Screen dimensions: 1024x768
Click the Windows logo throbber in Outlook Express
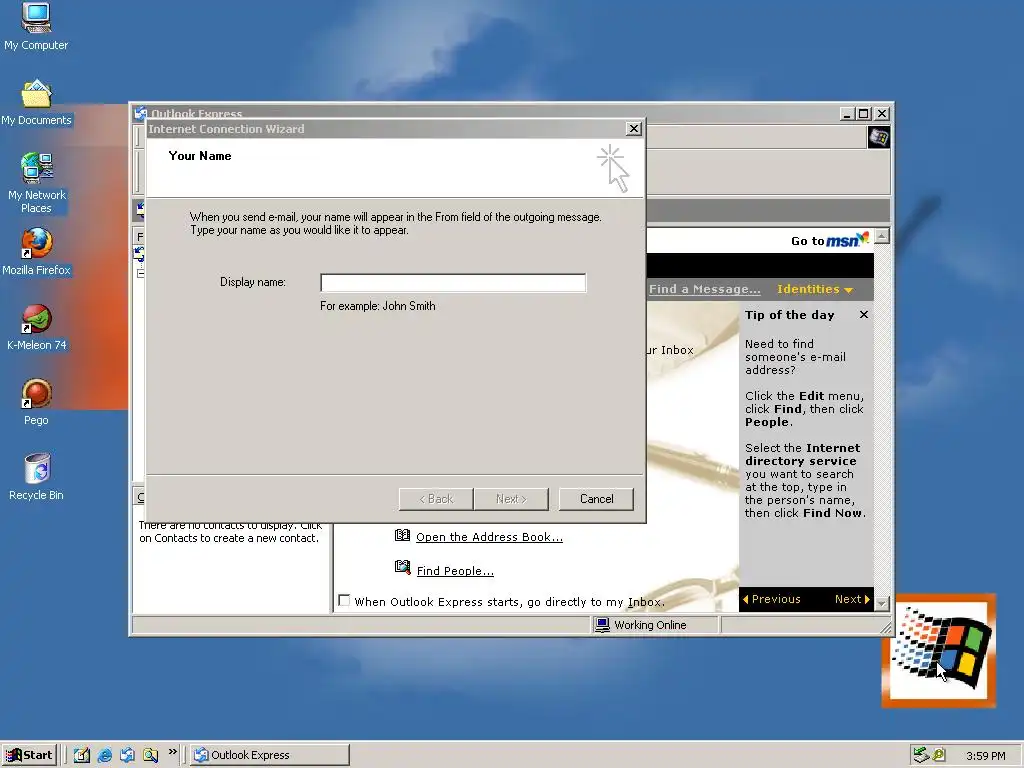(x=878, y=138)
